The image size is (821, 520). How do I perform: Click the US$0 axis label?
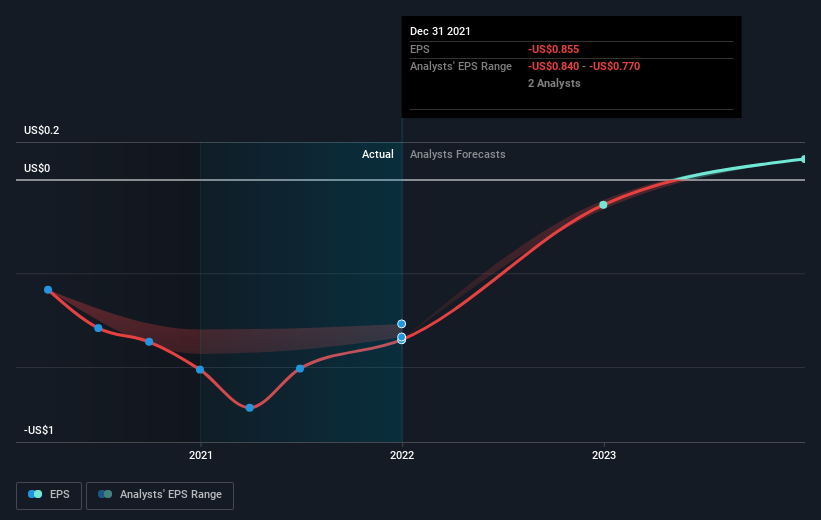(37, 168)
